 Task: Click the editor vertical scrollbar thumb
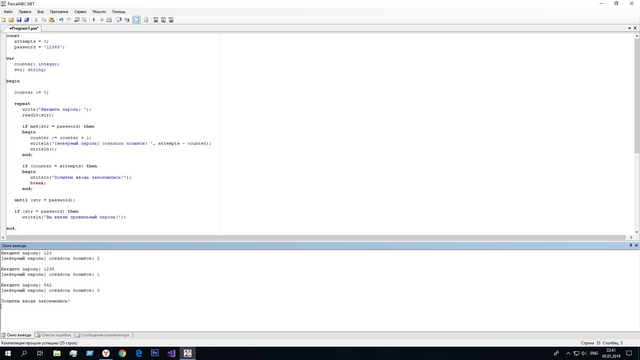636,96
